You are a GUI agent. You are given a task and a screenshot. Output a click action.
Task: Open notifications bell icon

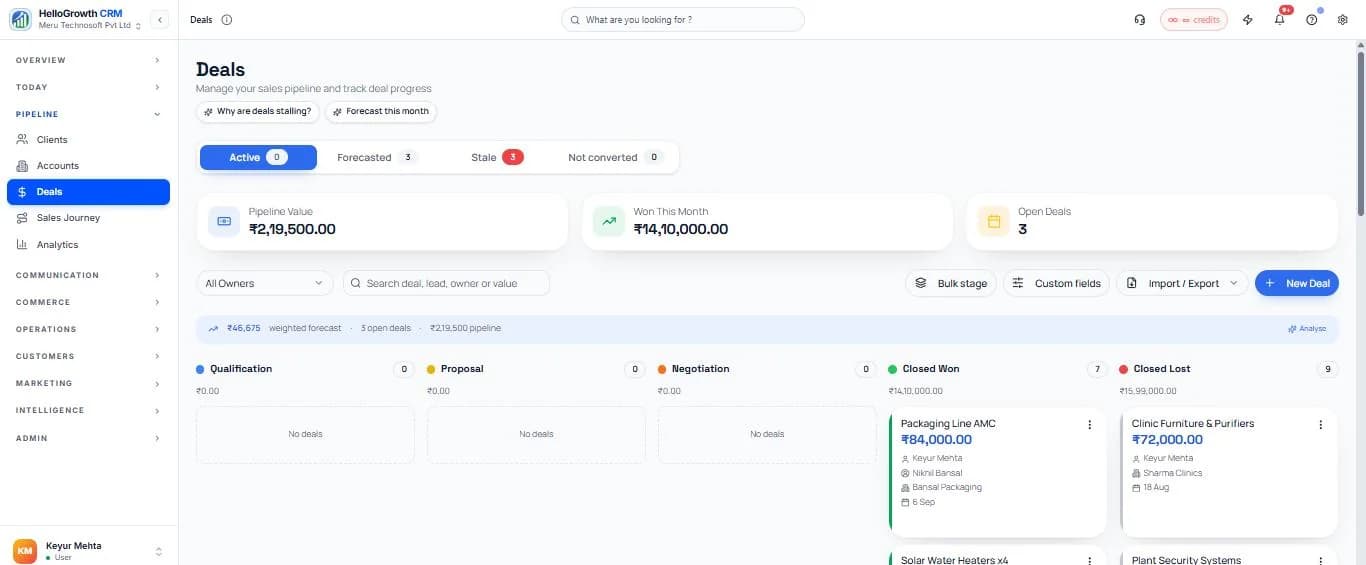1279,20
